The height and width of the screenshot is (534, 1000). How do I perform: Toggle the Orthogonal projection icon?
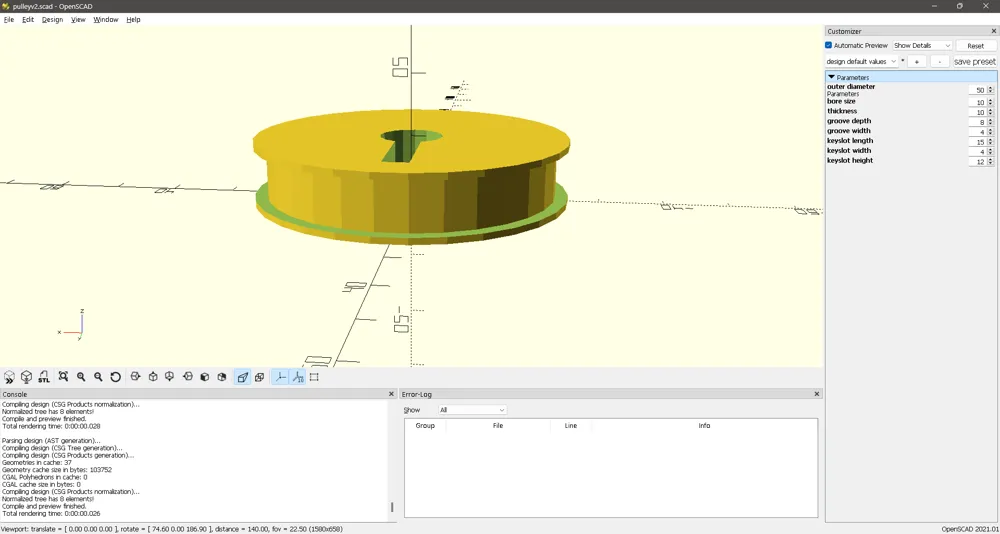260,377
